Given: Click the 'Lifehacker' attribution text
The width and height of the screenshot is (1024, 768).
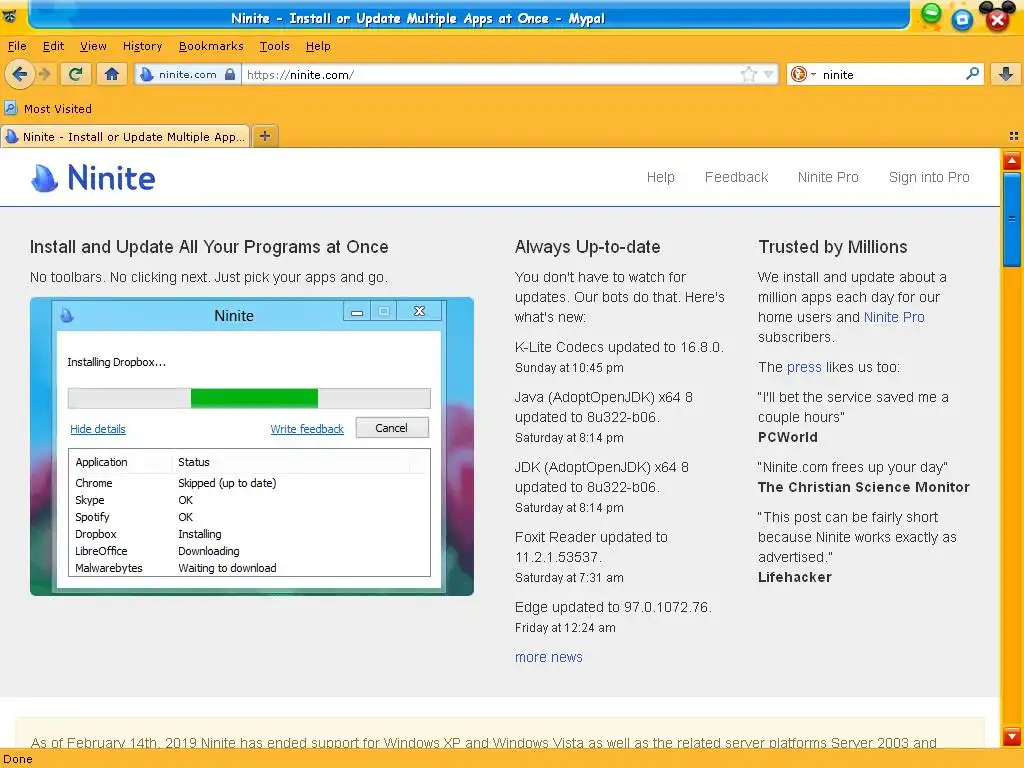Looking at the screenshot, I should click(795, 577).
